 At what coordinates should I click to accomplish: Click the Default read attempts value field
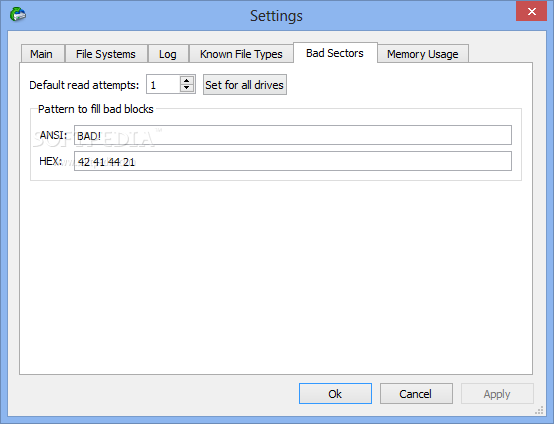point(164,85)
